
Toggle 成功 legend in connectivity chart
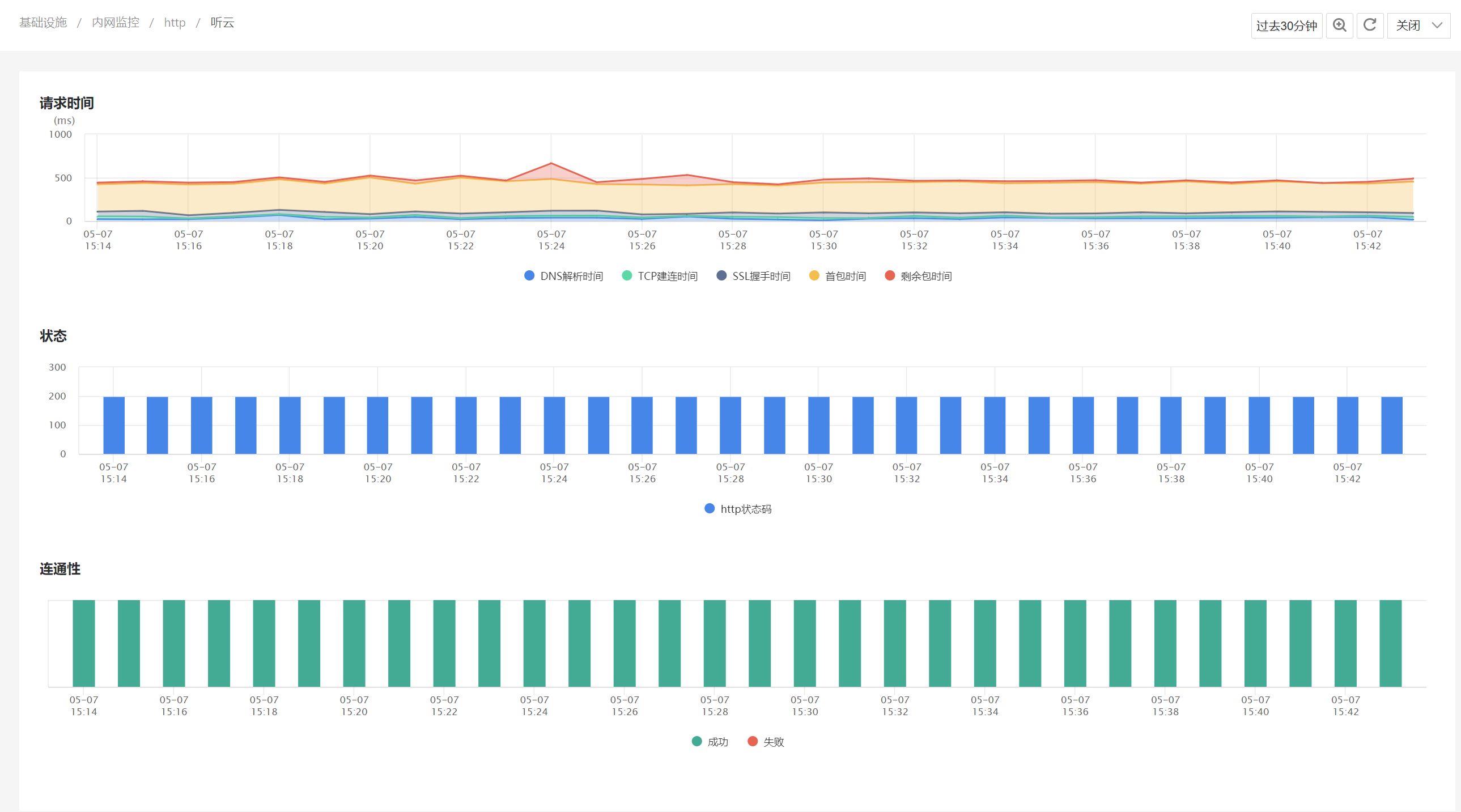(710, 742)
